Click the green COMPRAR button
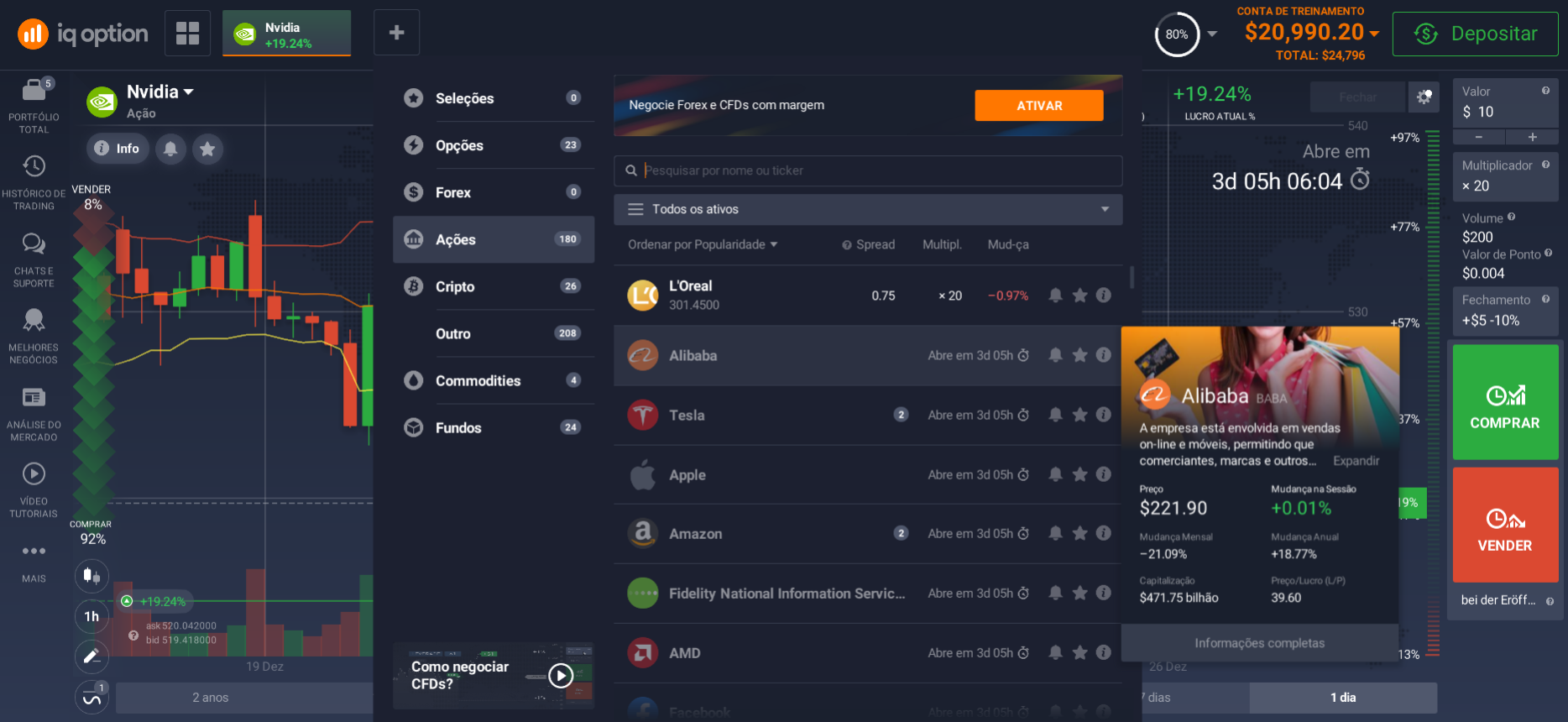Image resolution: width=1568 pixels, height=722 pixels. [x=1505, y=402]
